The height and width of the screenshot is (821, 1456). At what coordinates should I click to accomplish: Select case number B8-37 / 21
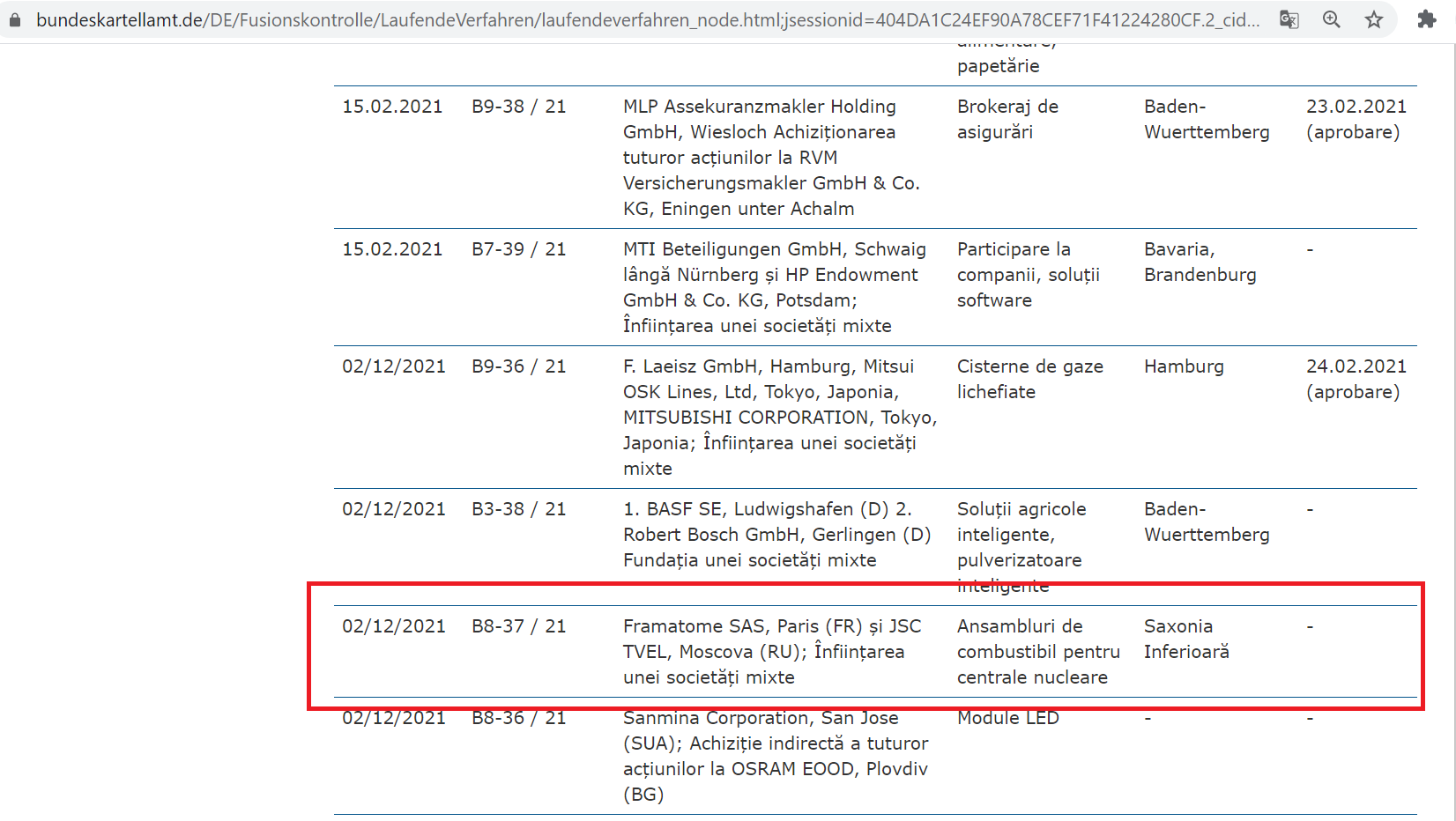[x=519, y=626]
